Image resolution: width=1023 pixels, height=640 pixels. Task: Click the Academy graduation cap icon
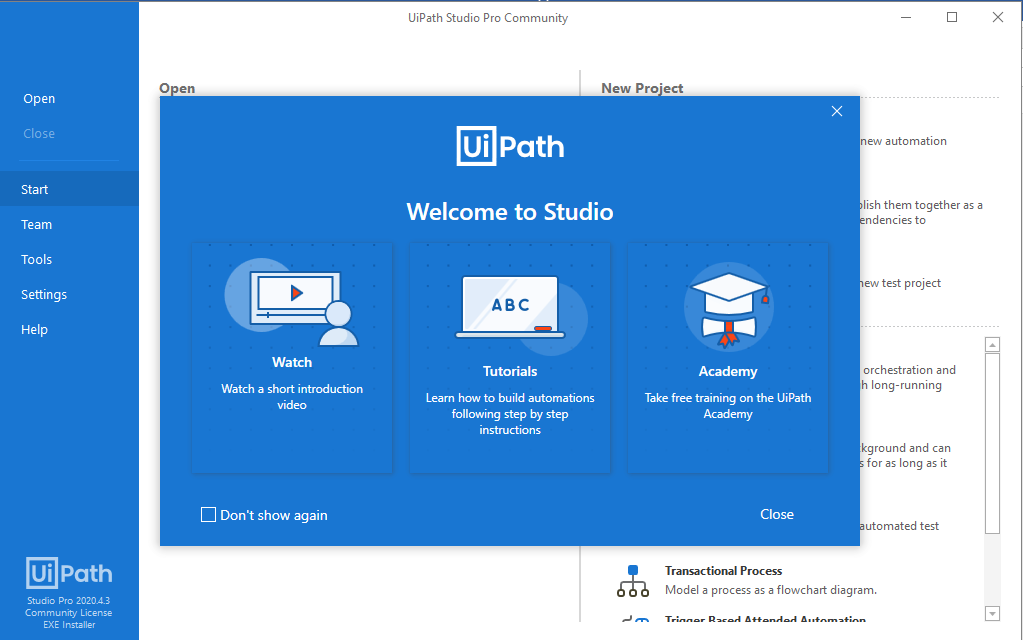728,309
